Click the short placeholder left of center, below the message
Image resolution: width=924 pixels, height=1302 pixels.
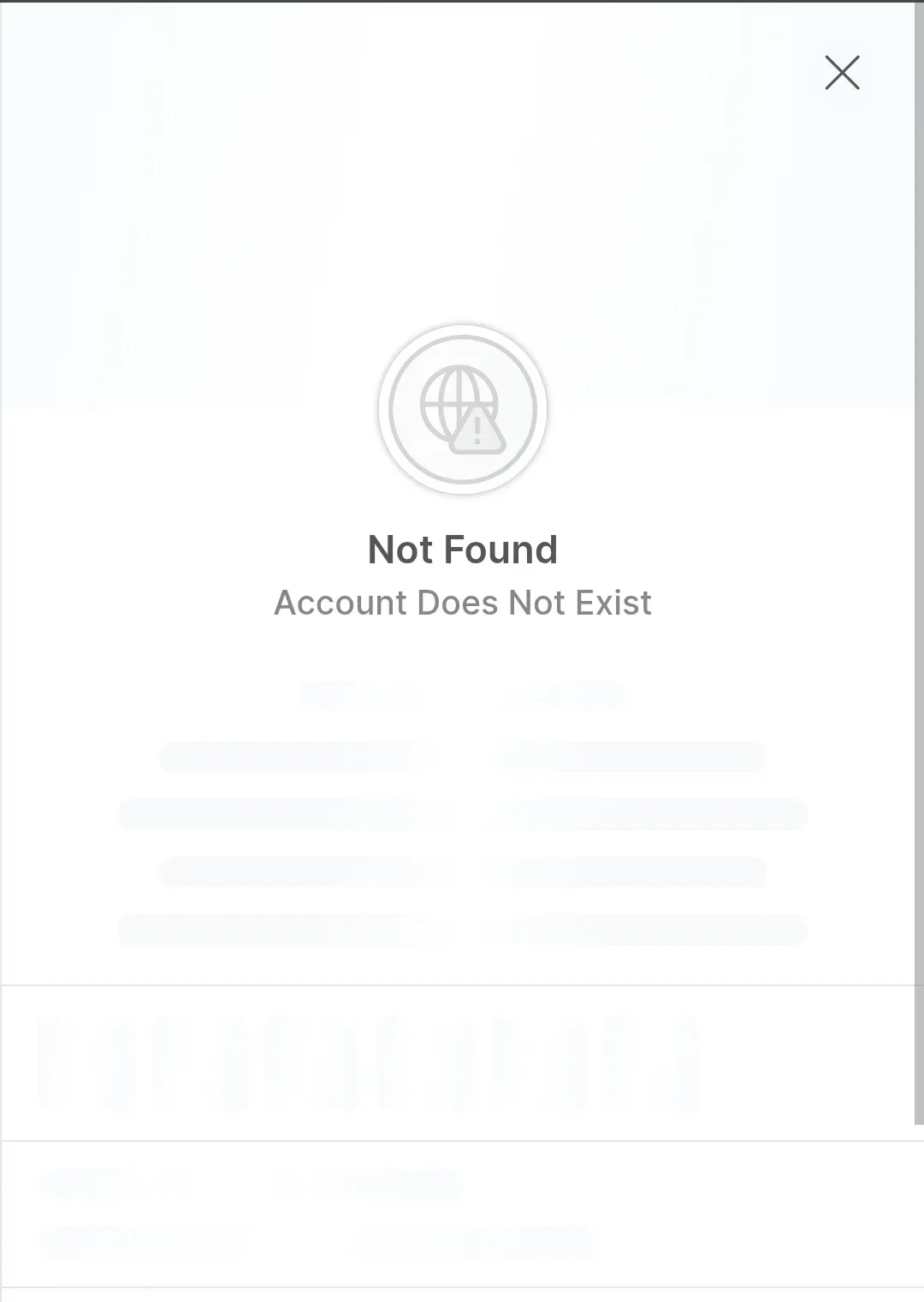pyautogui.click(x=361, y=695)
